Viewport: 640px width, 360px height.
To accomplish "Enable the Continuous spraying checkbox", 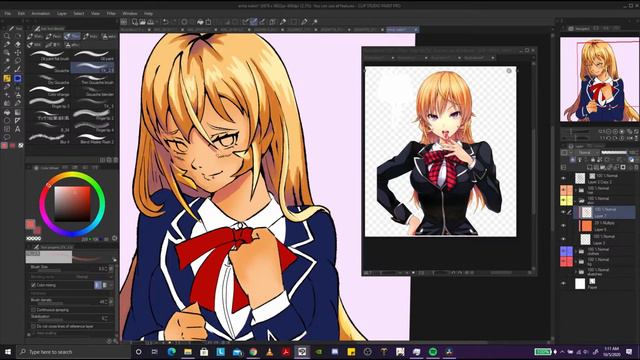I will tap(33, 310).
